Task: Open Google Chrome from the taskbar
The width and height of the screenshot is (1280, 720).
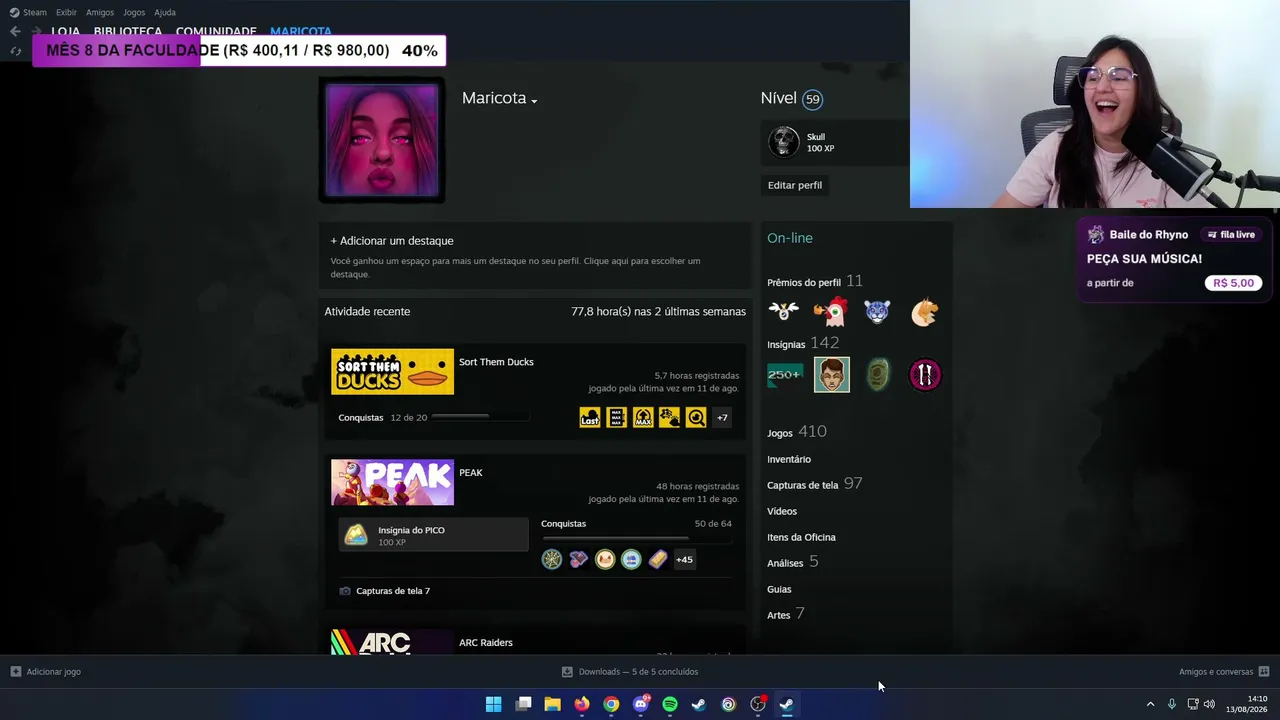Action: 611,704
